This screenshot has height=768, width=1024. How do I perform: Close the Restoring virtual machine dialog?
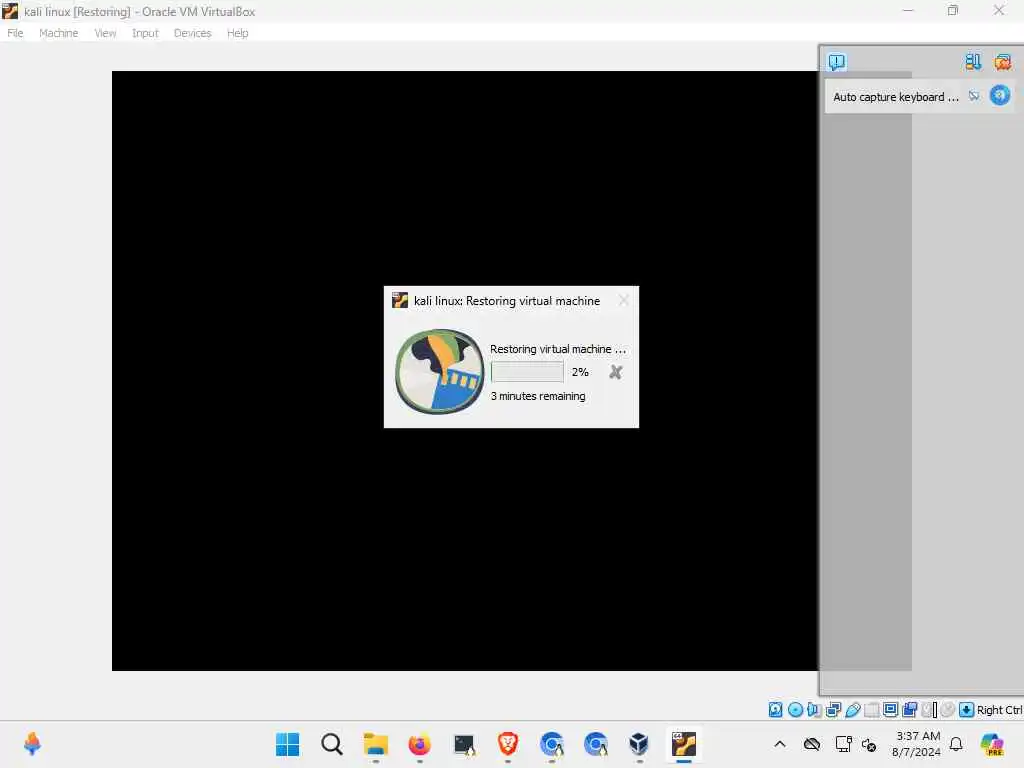tap(624, 300)
